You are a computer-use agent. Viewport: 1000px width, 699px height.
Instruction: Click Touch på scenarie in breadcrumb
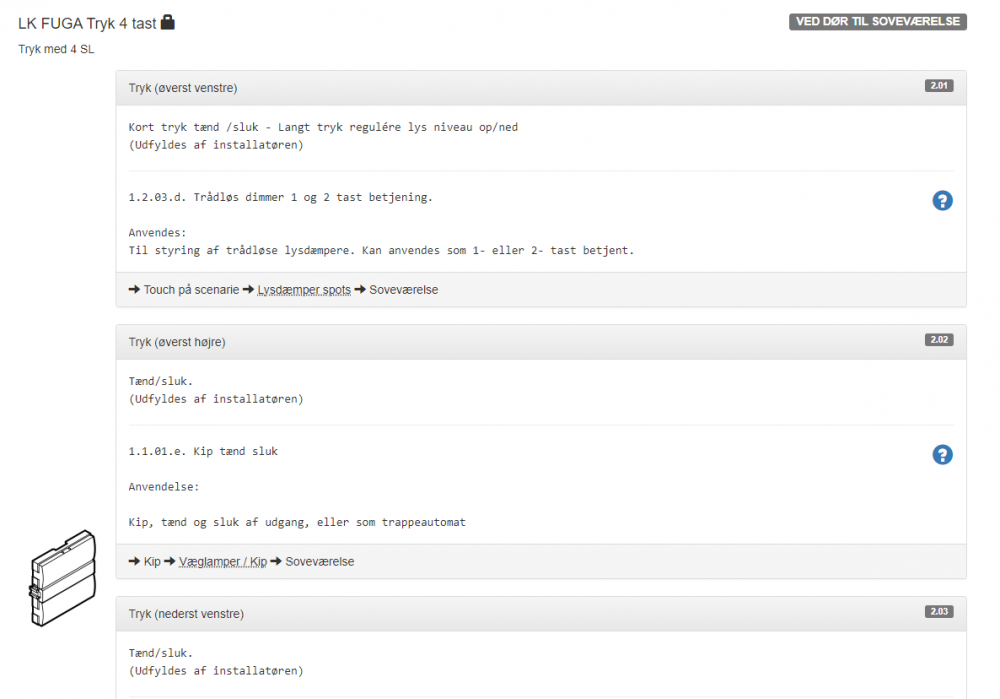click(x=191, y=290)
